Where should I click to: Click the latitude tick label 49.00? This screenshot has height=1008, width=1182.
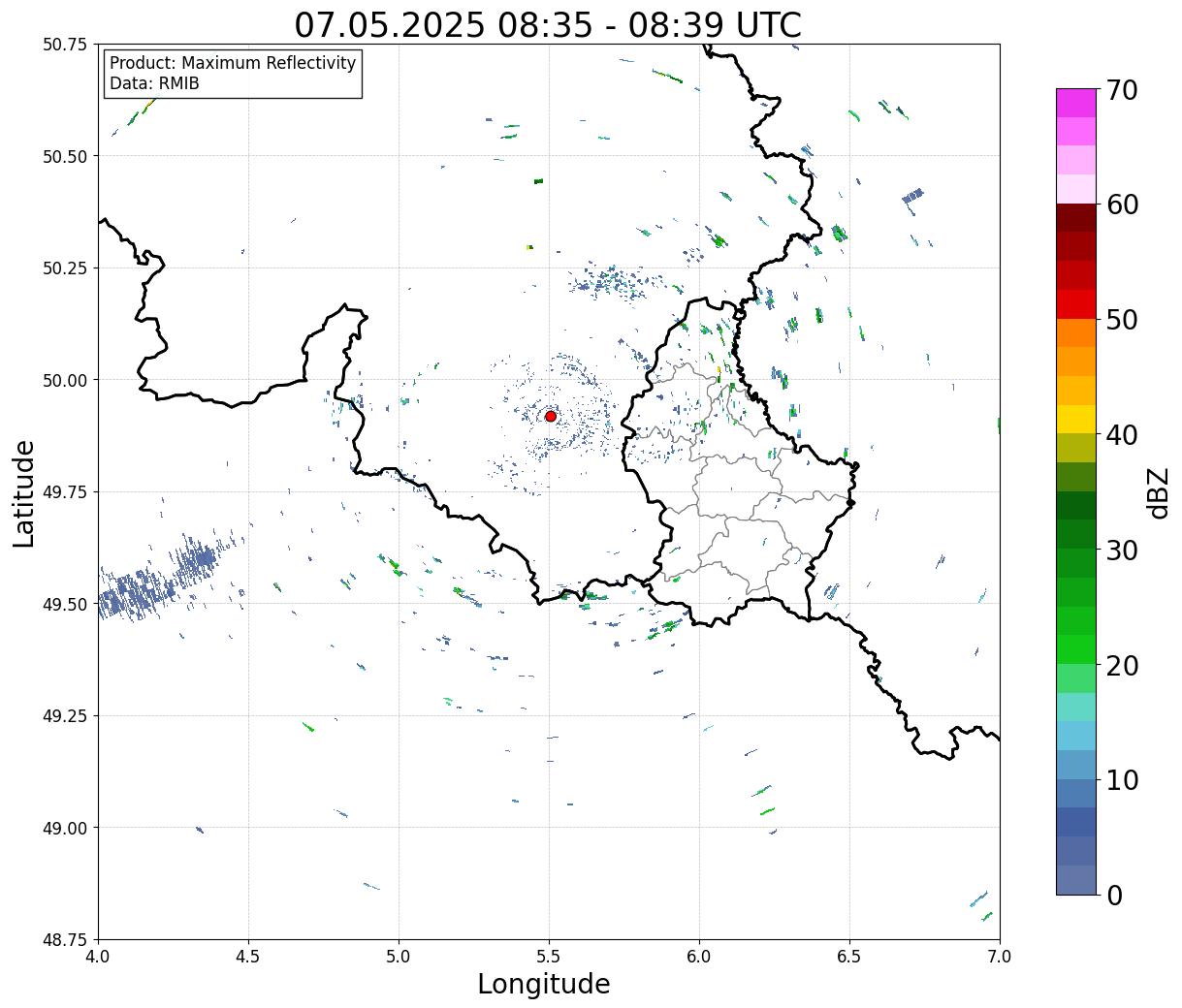tap(65, 828)
